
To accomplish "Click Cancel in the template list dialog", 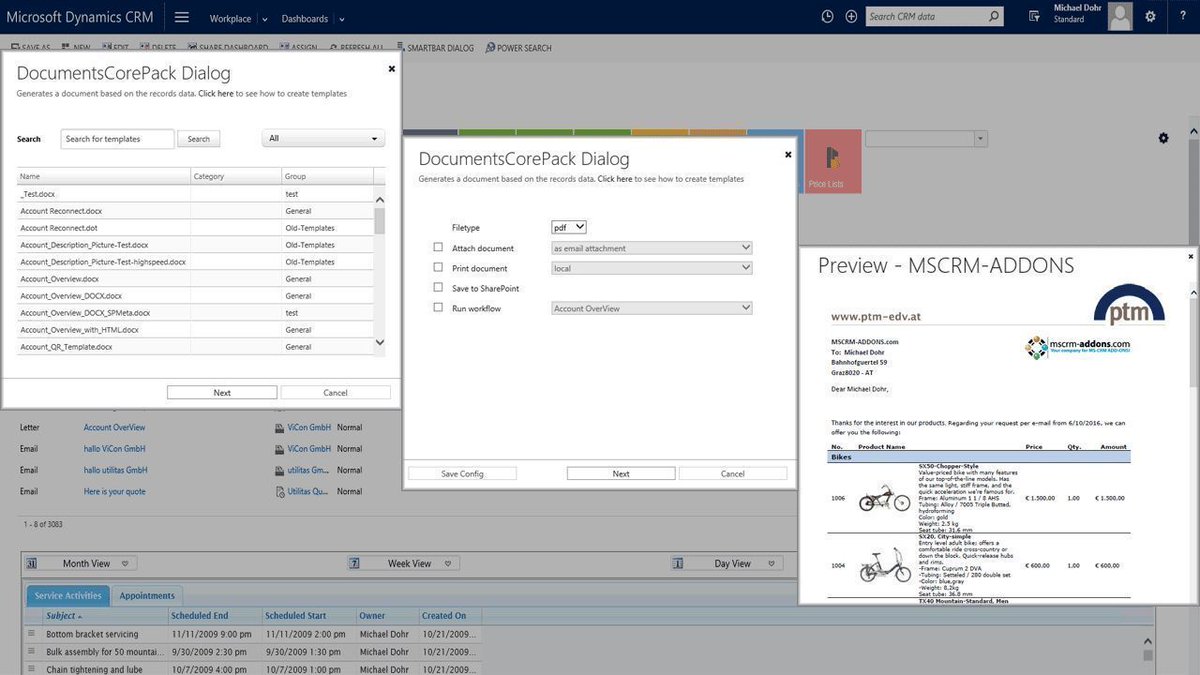I will [336, 393].
